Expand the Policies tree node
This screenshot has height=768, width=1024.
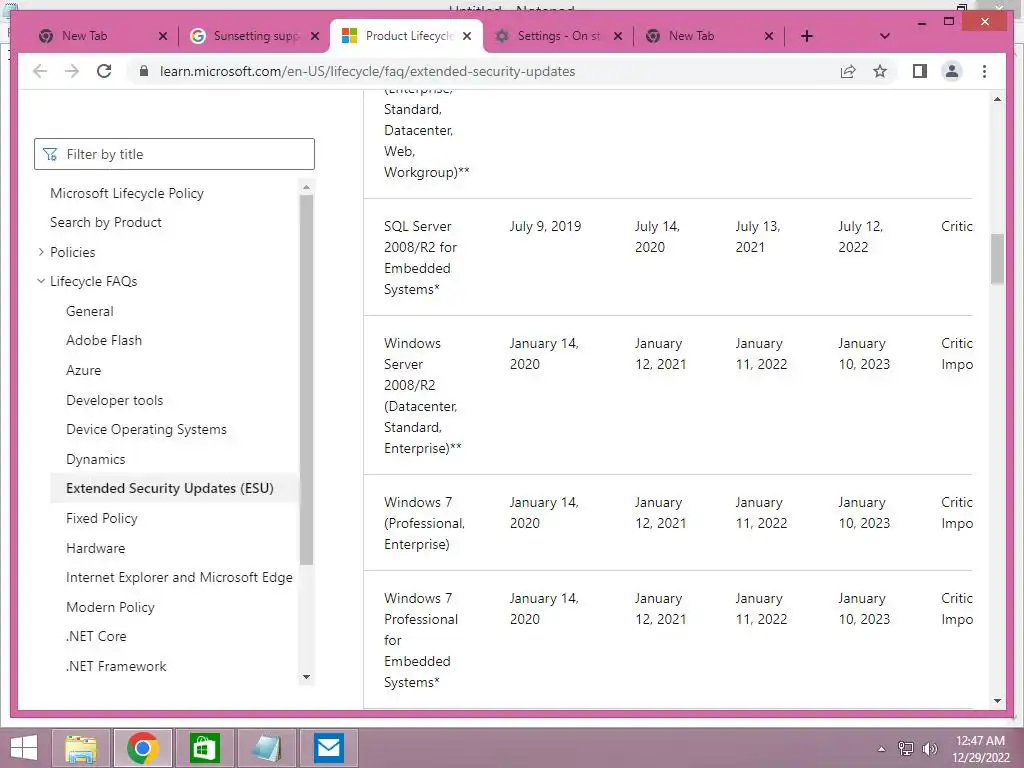(41, 252)
